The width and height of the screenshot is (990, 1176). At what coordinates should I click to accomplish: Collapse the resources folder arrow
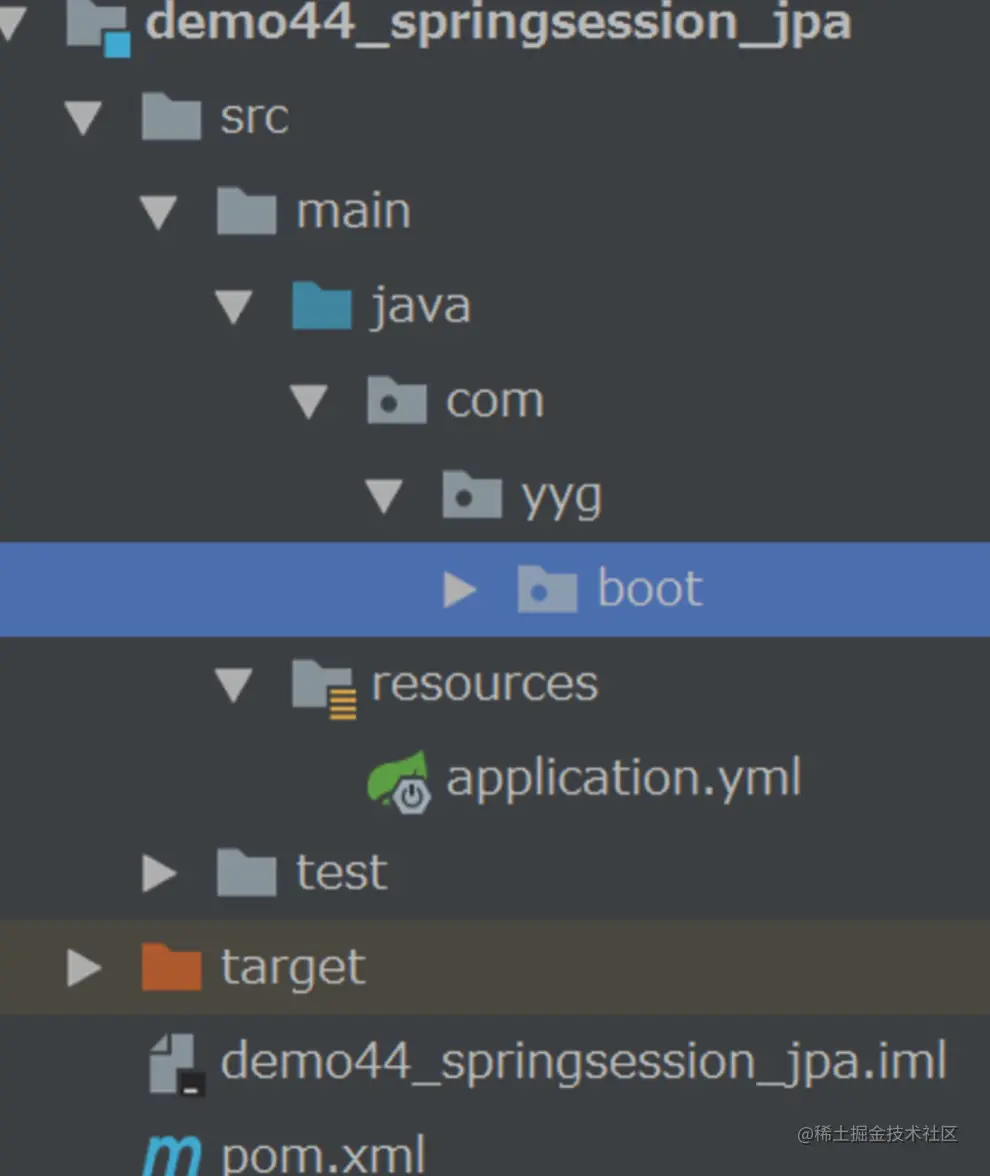(233, 685)
